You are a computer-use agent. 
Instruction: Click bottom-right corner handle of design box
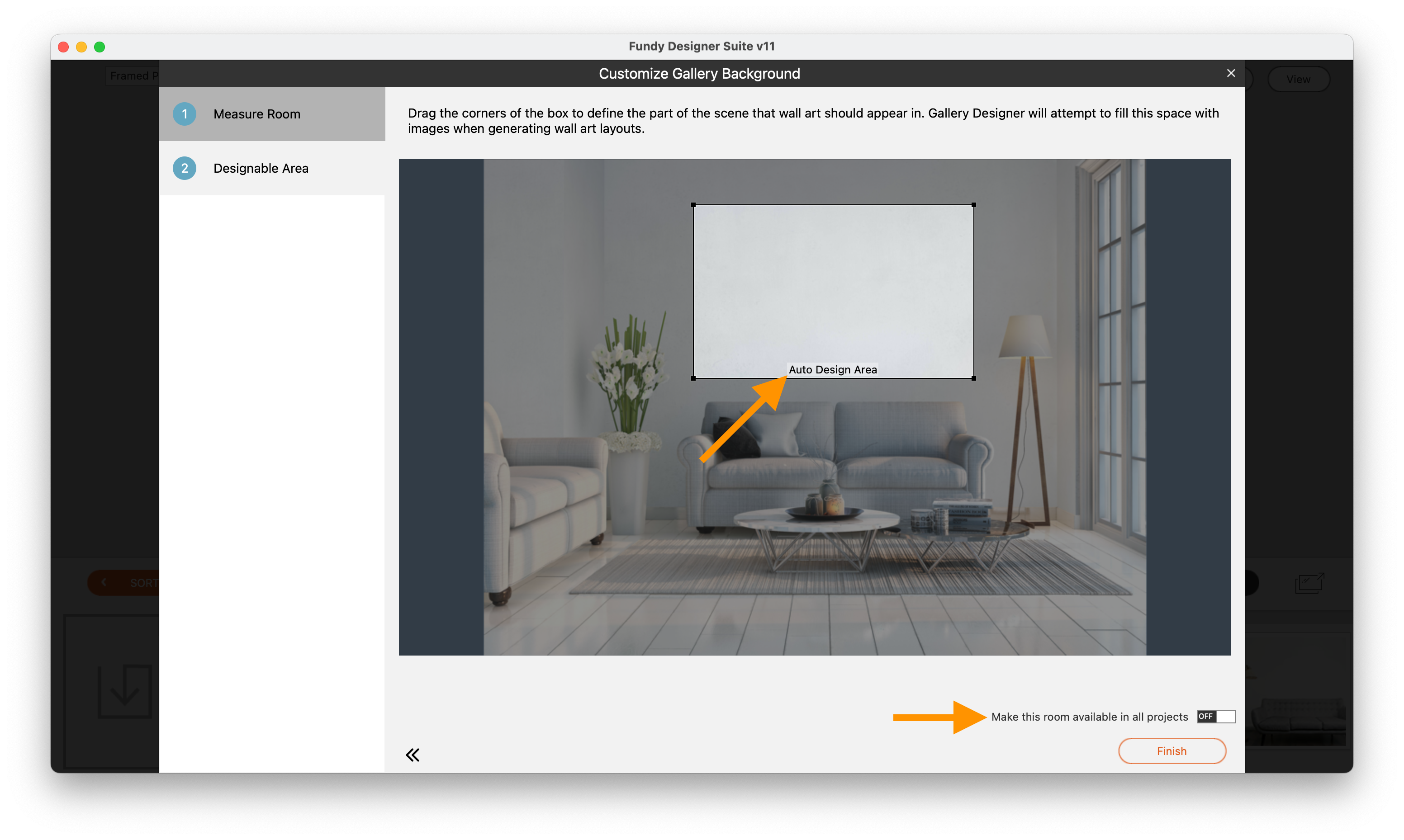click(974, 378)
